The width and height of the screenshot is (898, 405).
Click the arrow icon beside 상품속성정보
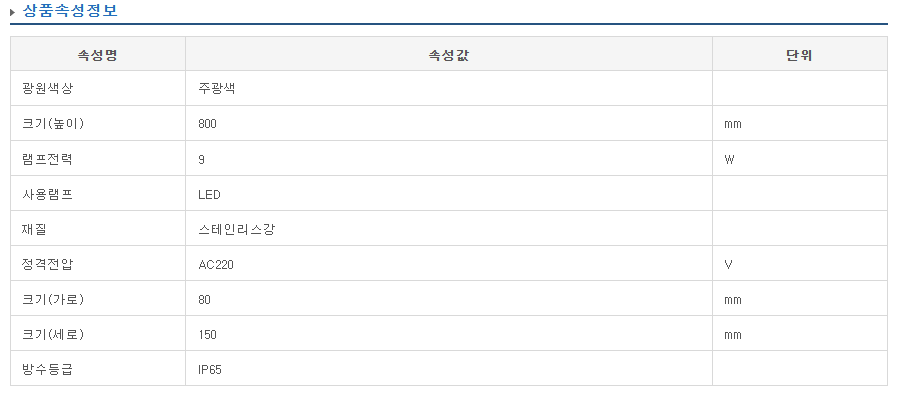click(13, 12)
